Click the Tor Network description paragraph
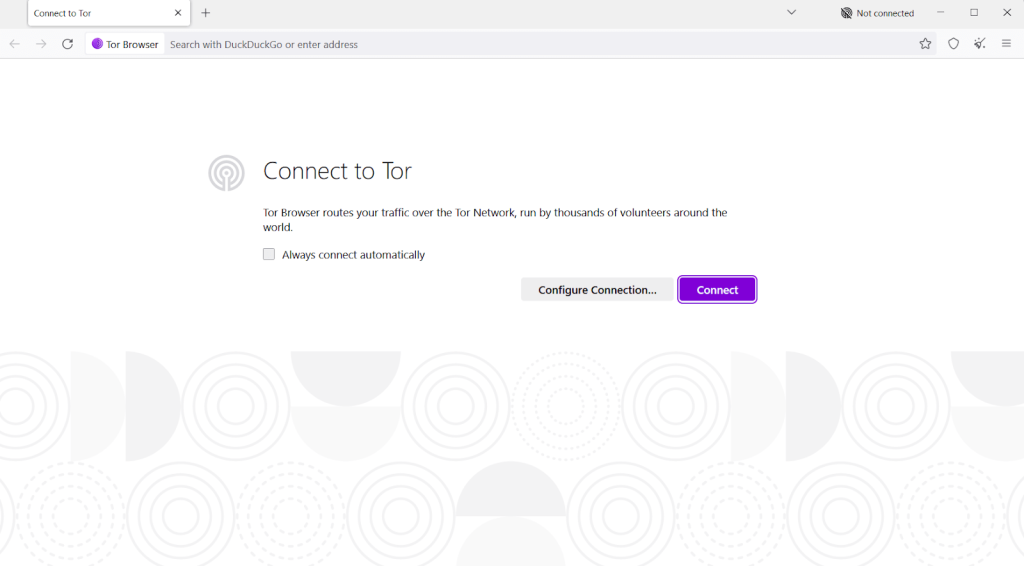 495,220
